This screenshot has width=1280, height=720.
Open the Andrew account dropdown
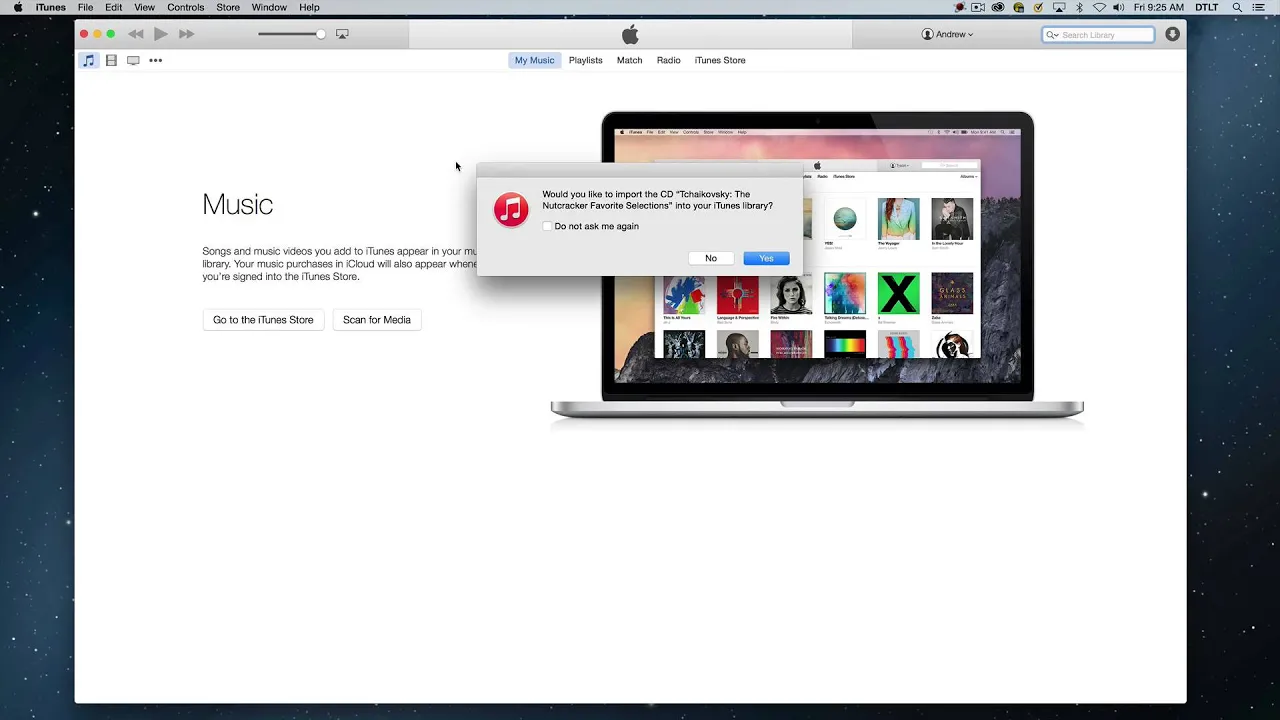(947, 34)
